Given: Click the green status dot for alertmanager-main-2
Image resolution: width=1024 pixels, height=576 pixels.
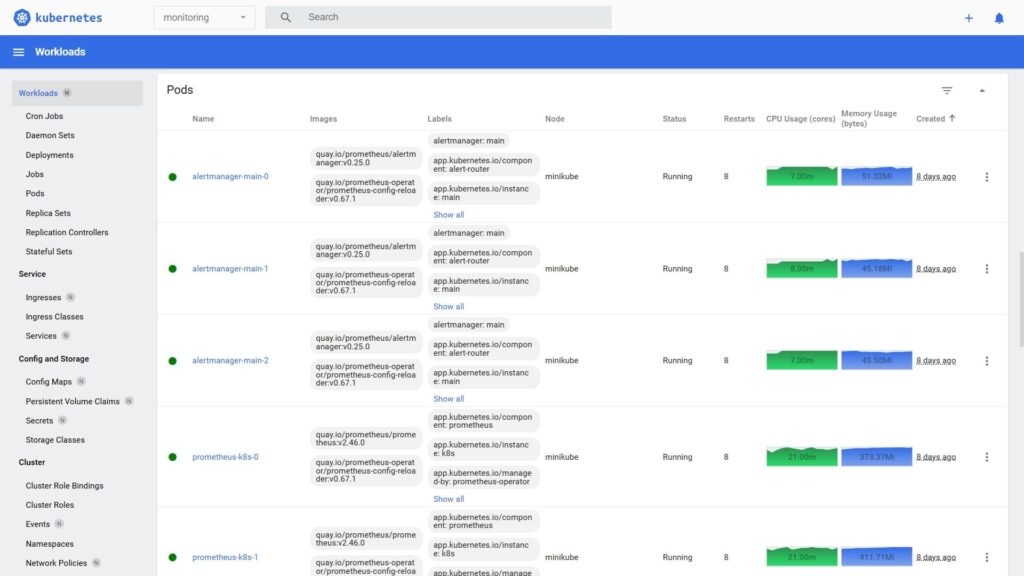Looking at the screenshot, I should [x=172, y=361].
